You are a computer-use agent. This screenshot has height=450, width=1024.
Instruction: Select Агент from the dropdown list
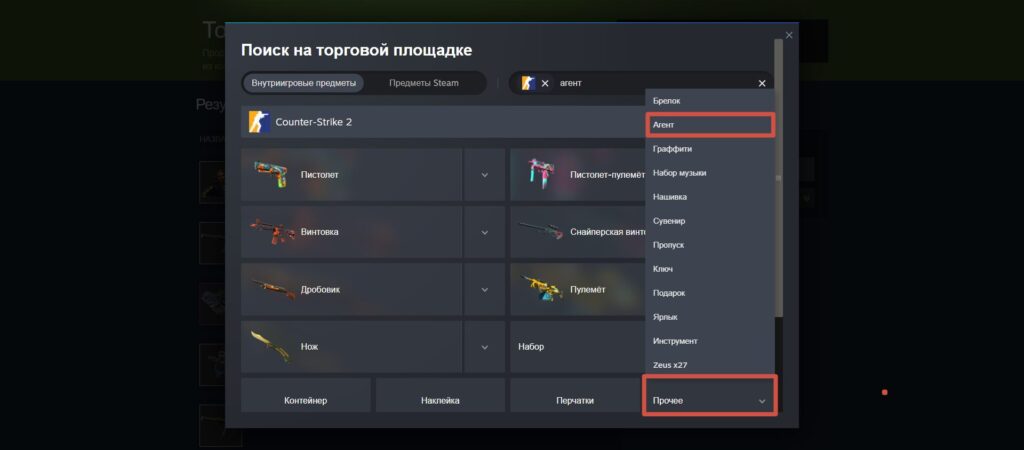tap(710, 125)
